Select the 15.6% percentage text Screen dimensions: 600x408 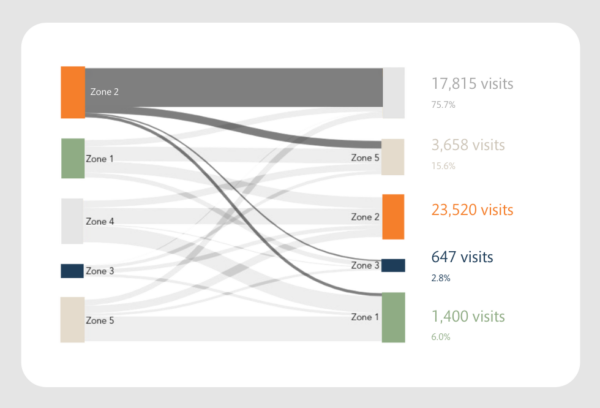[x=443, y=166]
